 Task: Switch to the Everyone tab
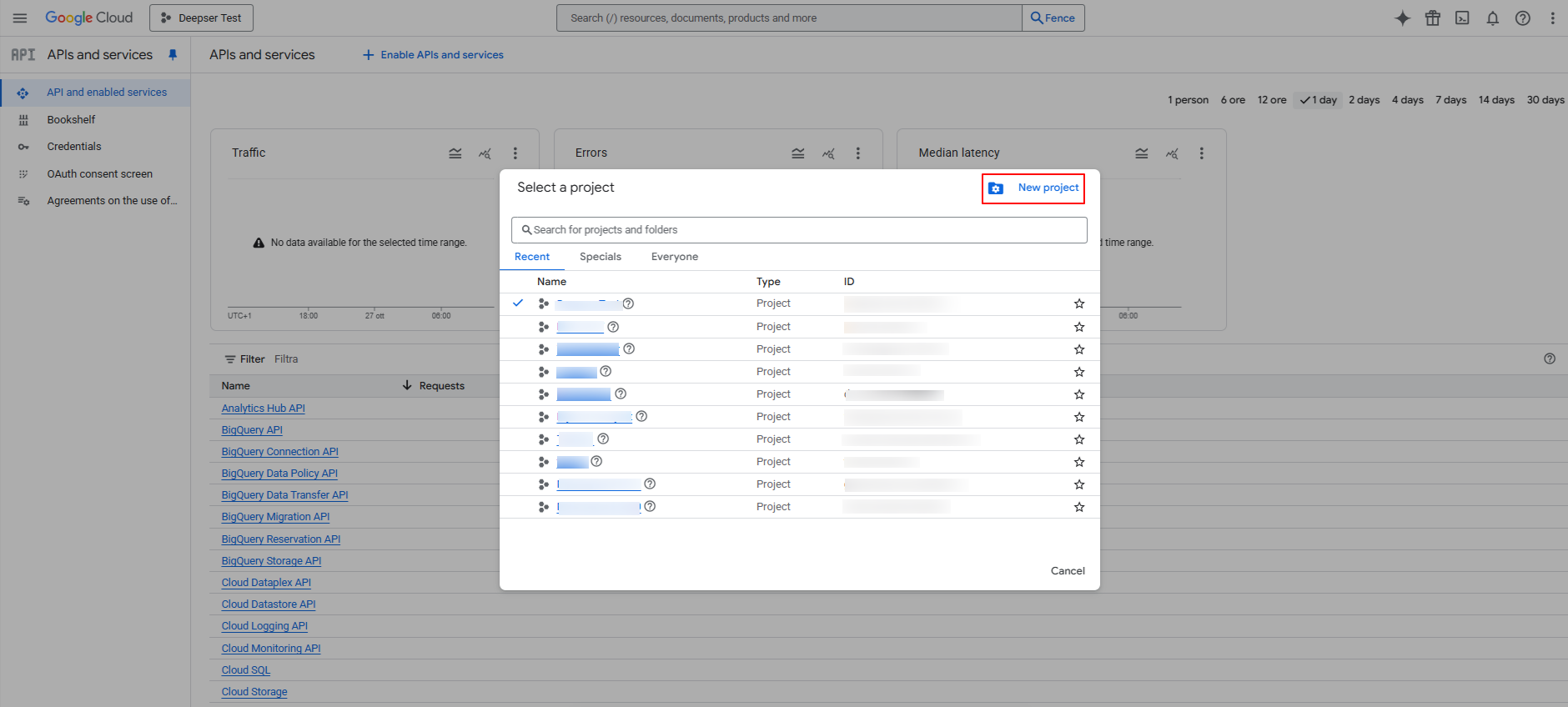click(675, 257)
